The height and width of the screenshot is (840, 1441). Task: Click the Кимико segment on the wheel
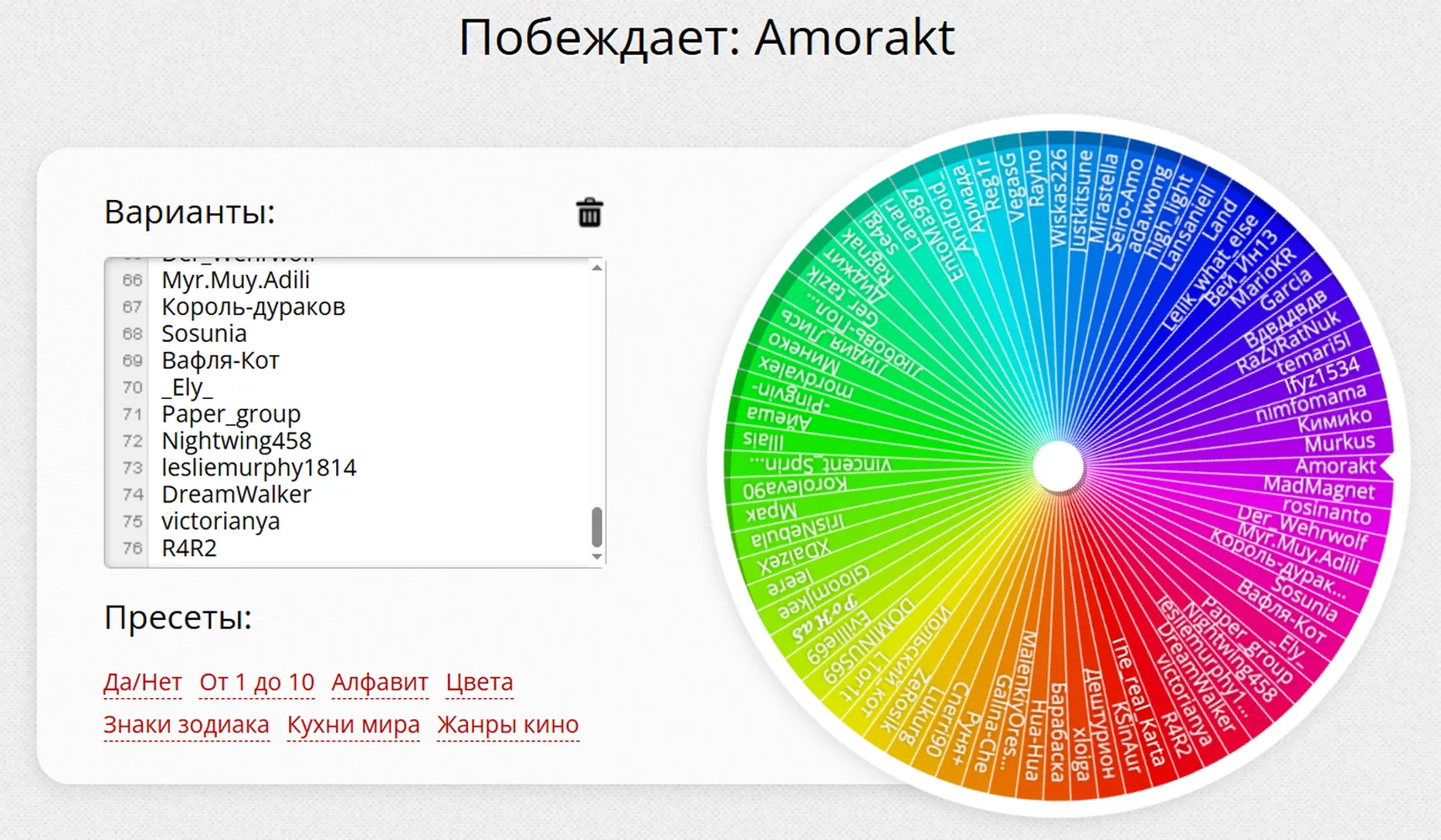point(1334,419)
